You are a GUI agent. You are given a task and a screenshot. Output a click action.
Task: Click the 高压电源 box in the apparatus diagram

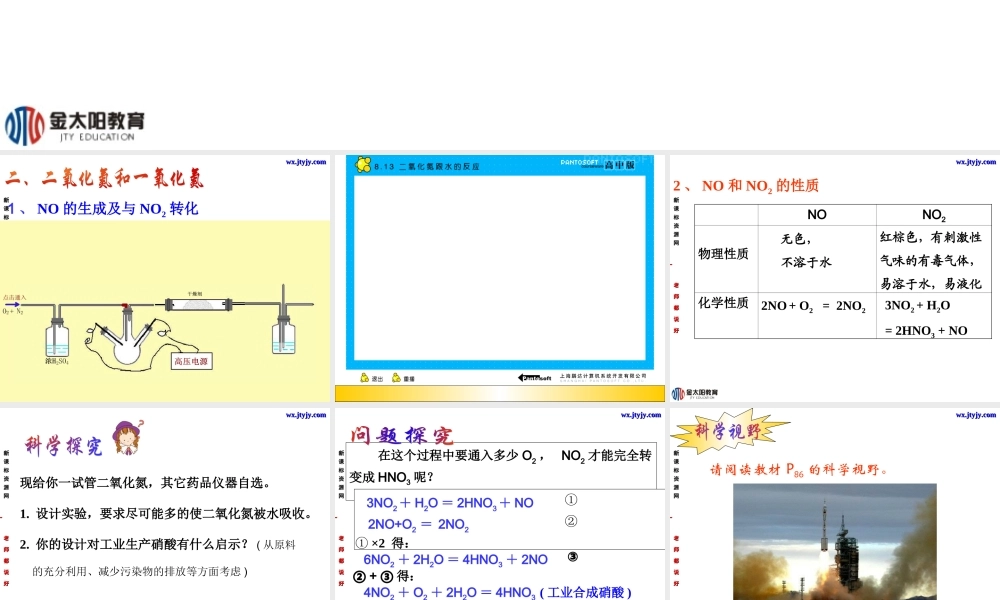(191, 362)
